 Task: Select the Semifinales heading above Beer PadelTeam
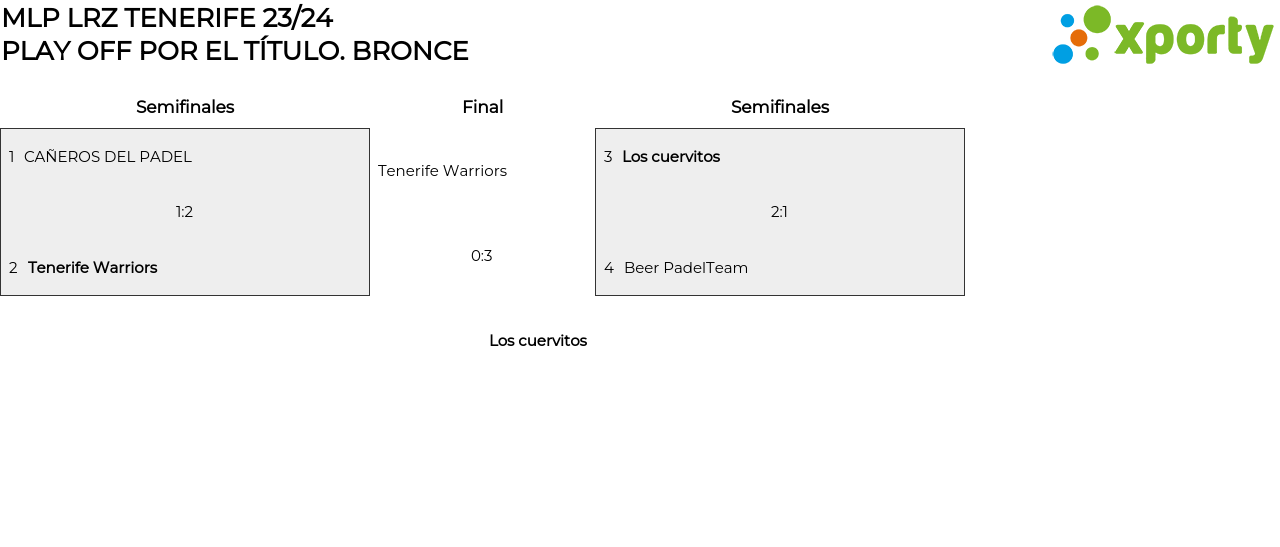coord(780,107)
